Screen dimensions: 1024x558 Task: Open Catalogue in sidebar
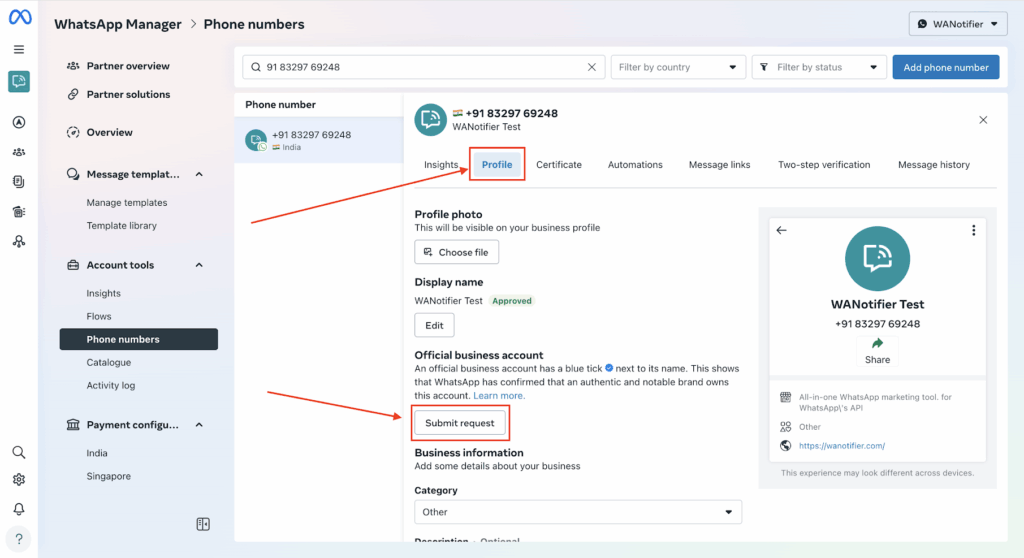[x=108, y=363]
